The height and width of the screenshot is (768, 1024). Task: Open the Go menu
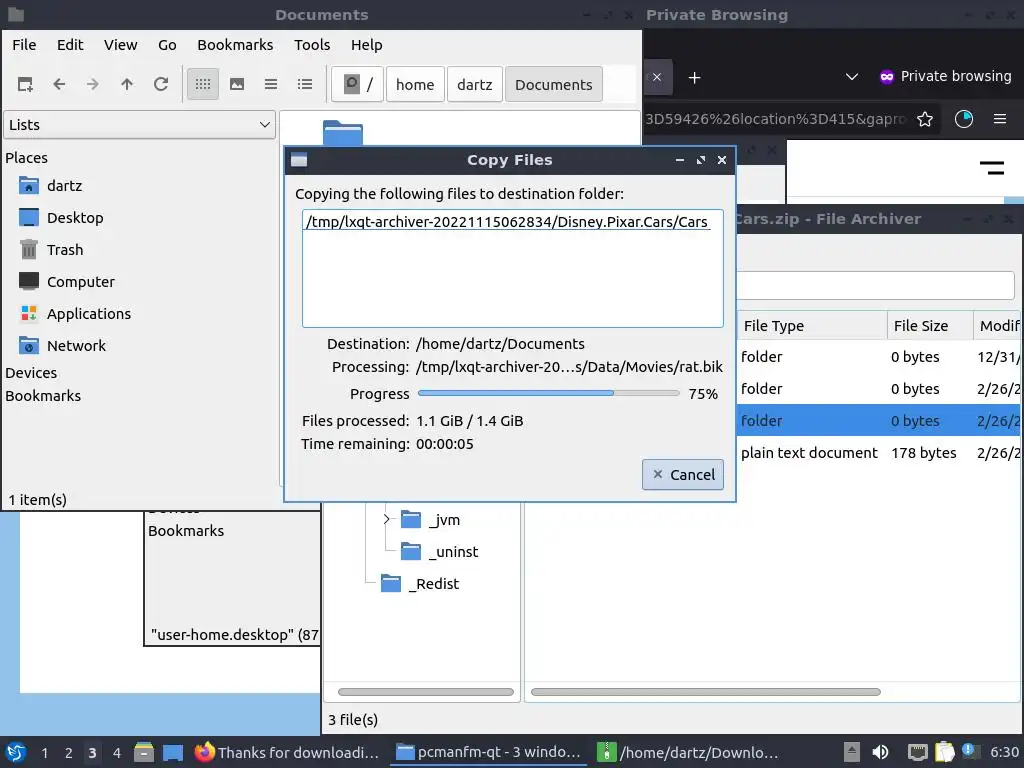[167, 45]
